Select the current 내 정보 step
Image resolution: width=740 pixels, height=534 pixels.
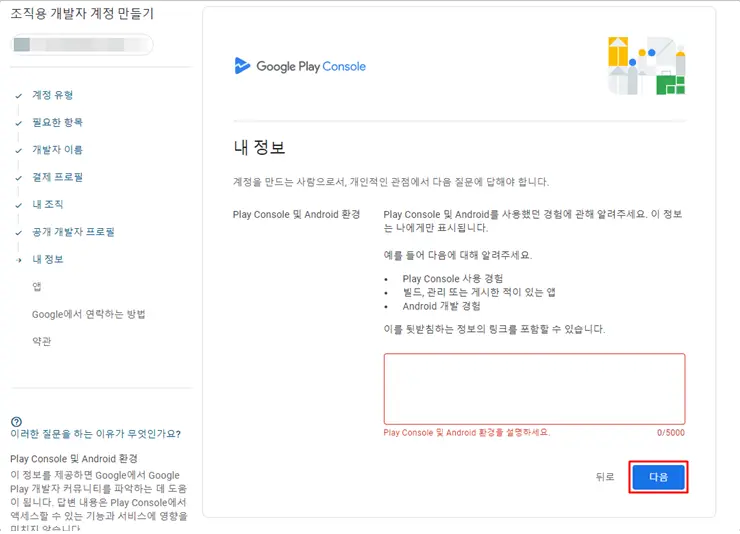coord(47,259)
